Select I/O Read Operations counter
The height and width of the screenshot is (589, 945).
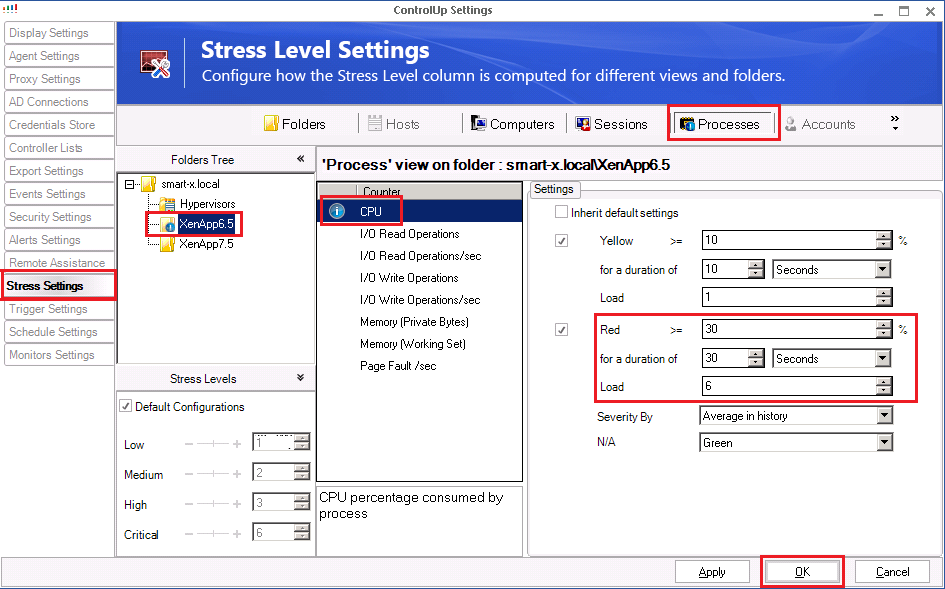pyautogui.click(x=419, y=234)
